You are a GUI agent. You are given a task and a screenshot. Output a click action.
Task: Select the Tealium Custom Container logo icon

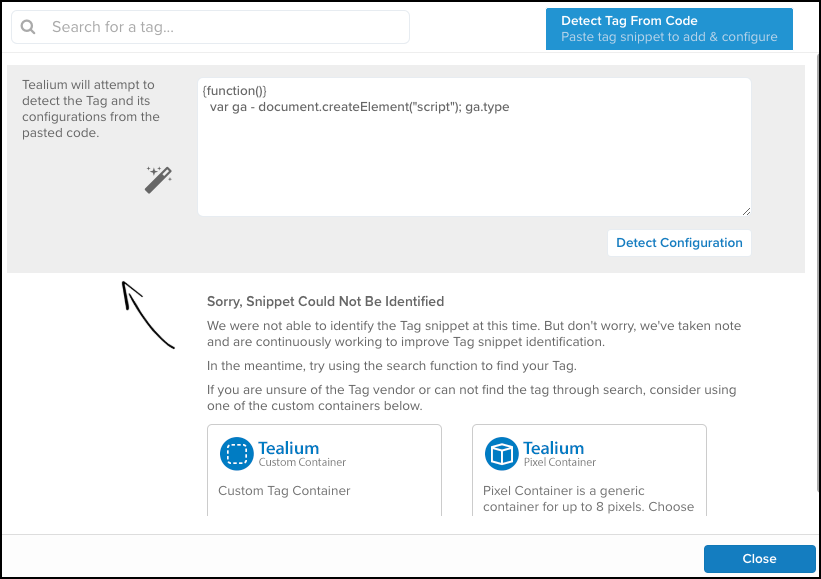pyautogui.click(x=236, y=454)
